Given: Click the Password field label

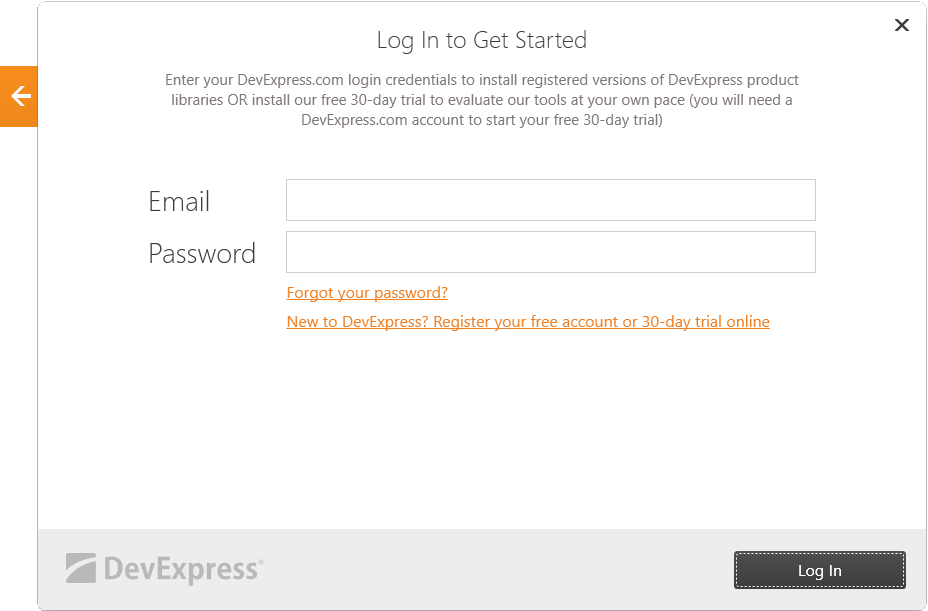Looking at the screenshot, I should coord(202,253).
